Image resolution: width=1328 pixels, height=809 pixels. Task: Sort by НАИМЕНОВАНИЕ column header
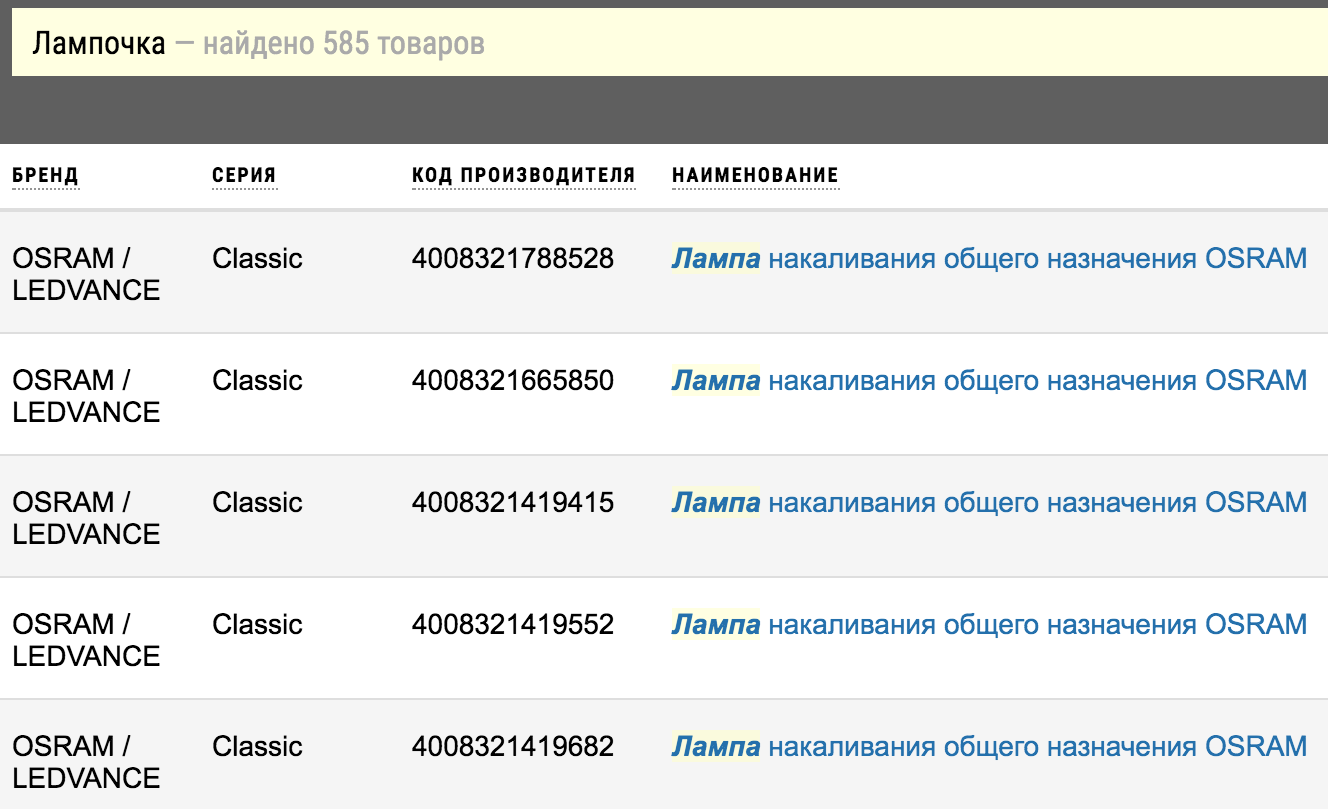755,176
